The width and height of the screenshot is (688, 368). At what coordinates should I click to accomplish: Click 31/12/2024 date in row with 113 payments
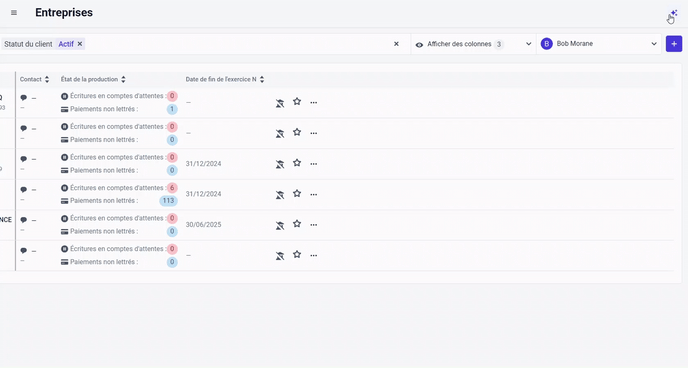click(204, 194)
